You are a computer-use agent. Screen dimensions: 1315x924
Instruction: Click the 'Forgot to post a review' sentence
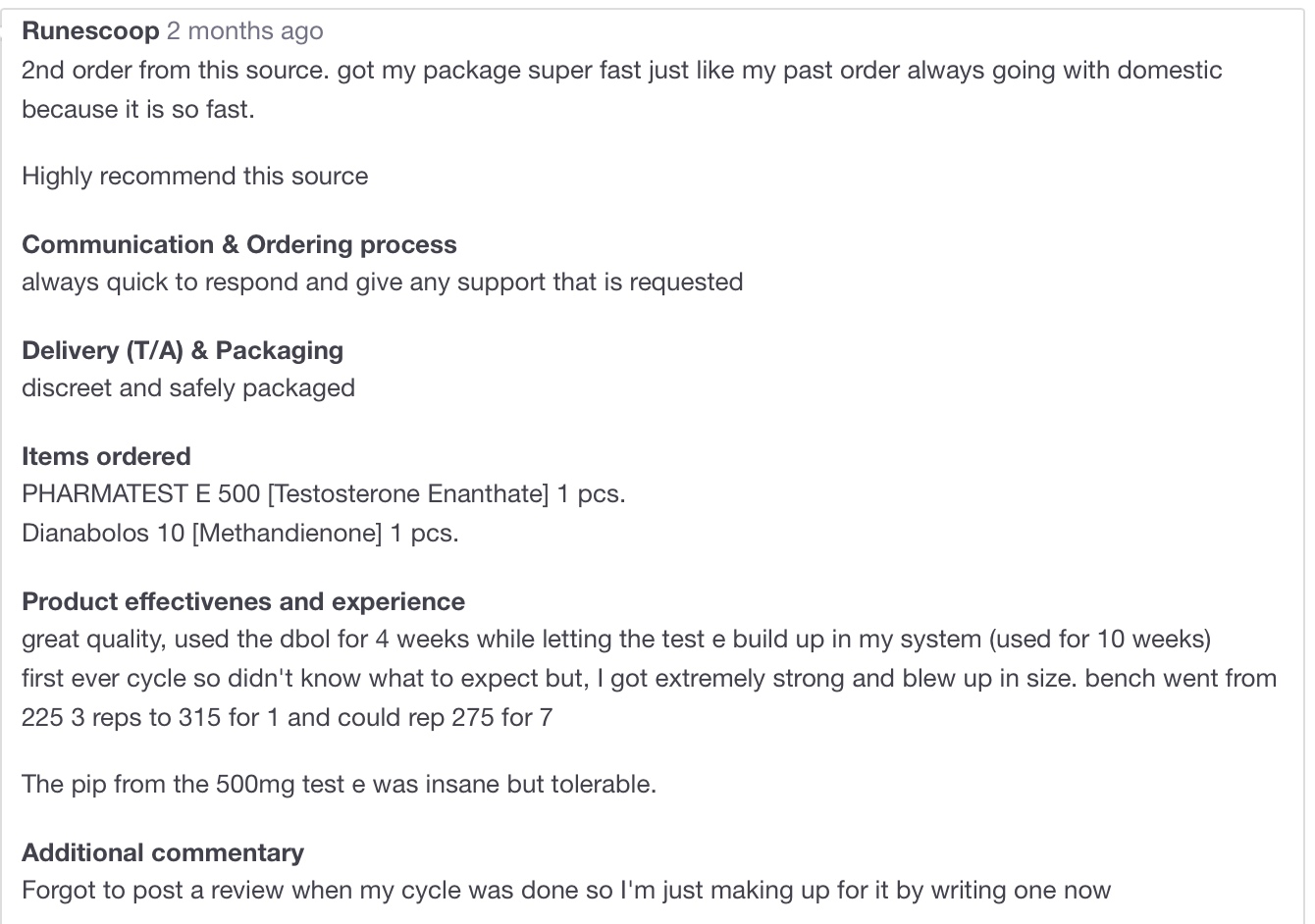566,891
